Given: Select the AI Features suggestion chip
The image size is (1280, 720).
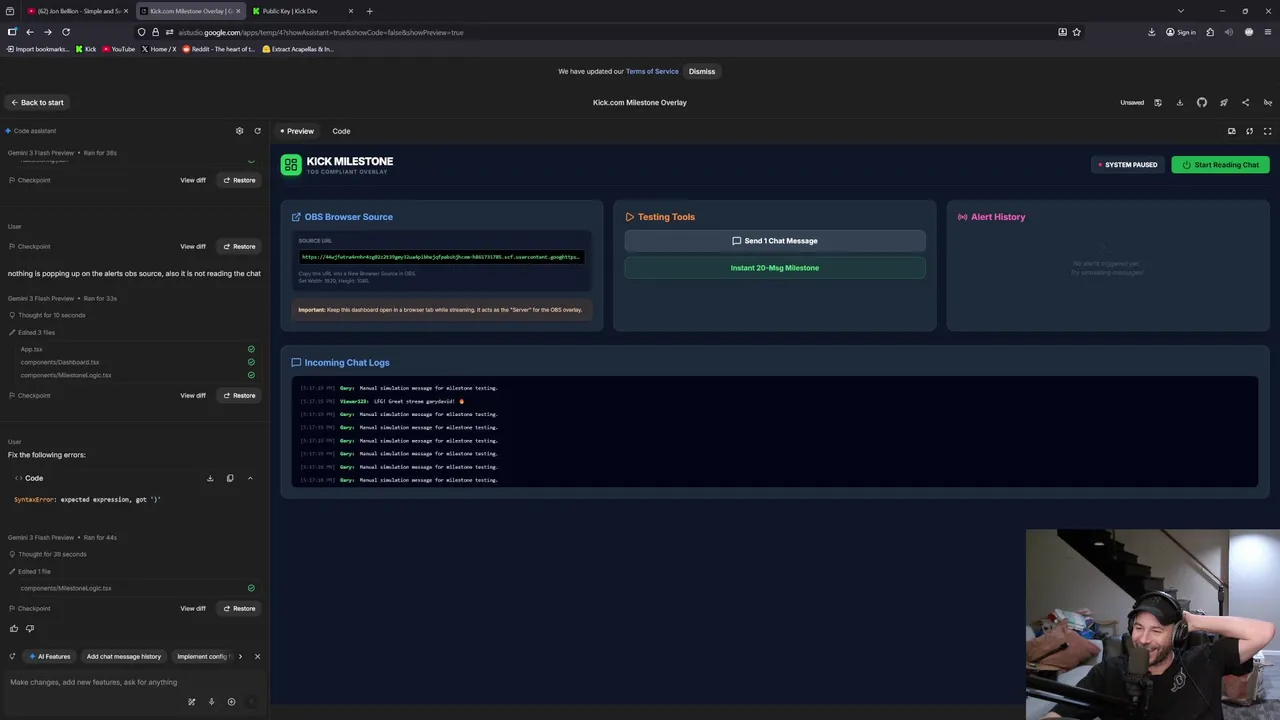Looking at the screenshot, I should click(x=51, y=657).
